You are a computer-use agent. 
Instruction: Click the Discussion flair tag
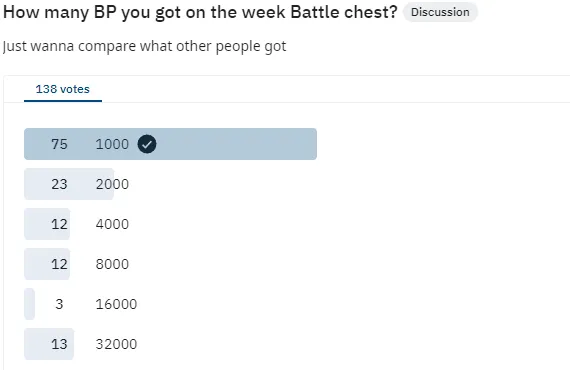(440, 12)
